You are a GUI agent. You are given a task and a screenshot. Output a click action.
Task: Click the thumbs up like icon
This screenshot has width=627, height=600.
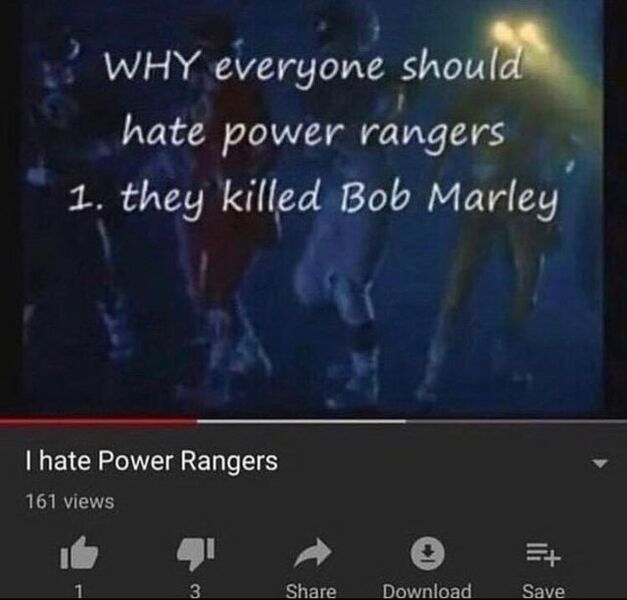click(x=79, y=553)
